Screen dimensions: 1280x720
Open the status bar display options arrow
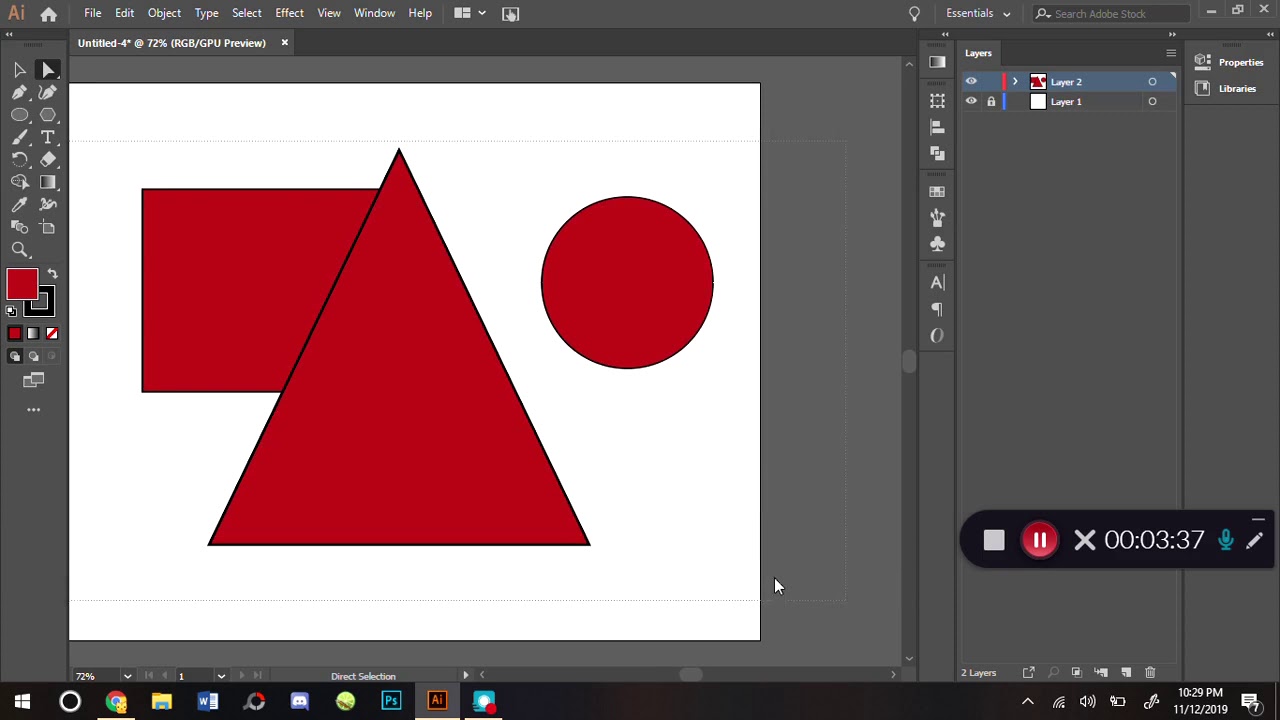465,676
